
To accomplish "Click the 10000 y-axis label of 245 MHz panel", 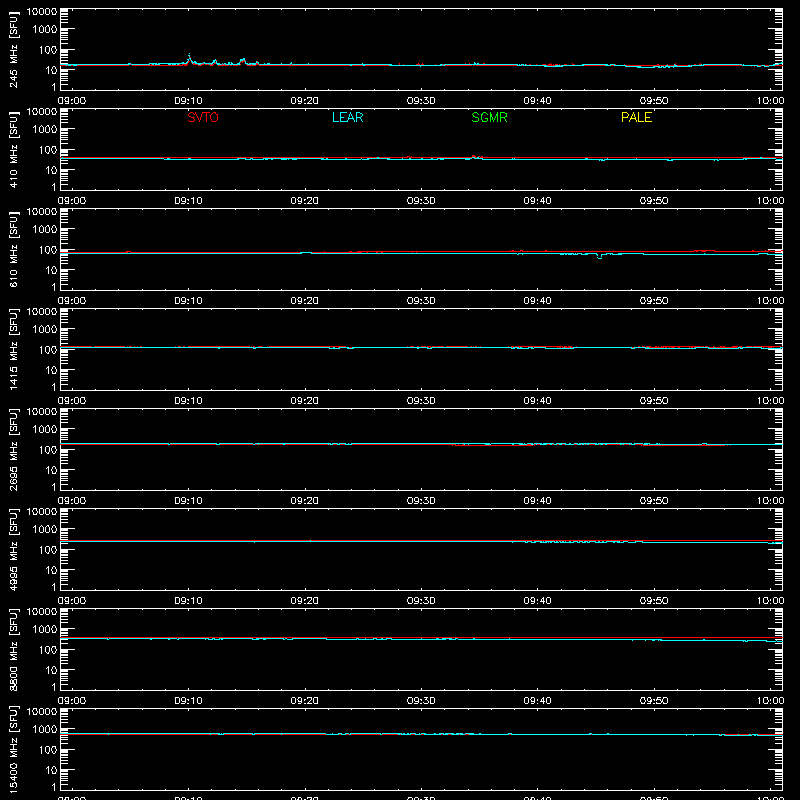I will pyautogui.click(x=42, y=12).
